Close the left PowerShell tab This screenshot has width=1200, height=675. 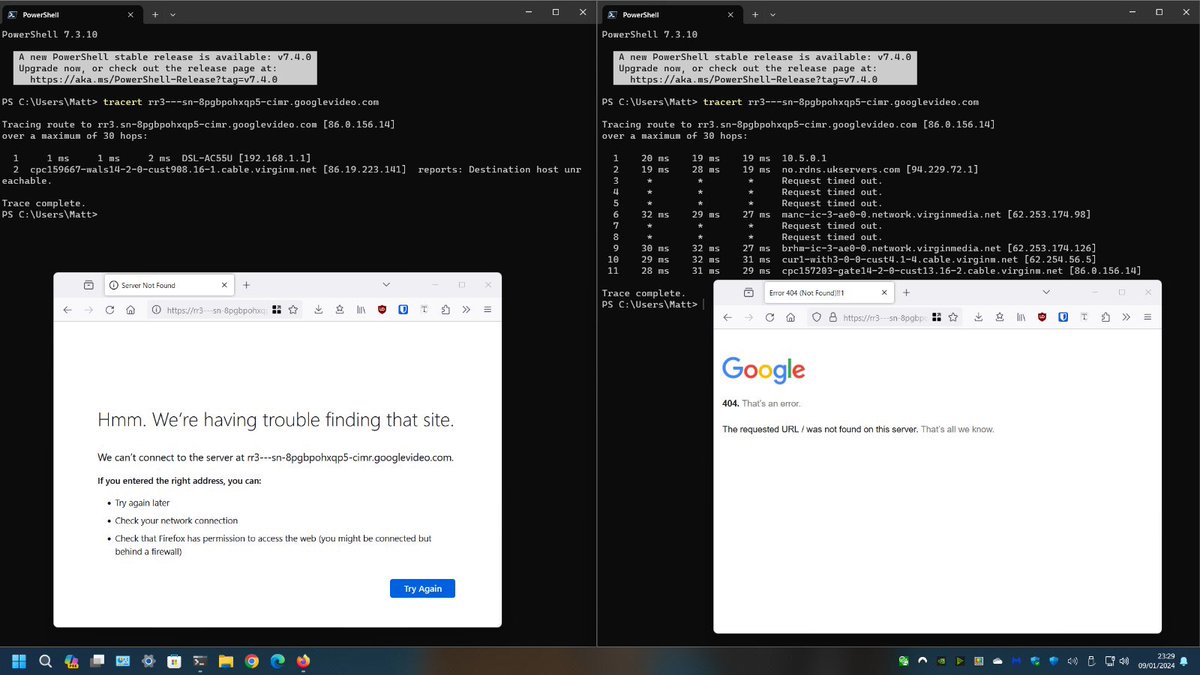(130, 15)
